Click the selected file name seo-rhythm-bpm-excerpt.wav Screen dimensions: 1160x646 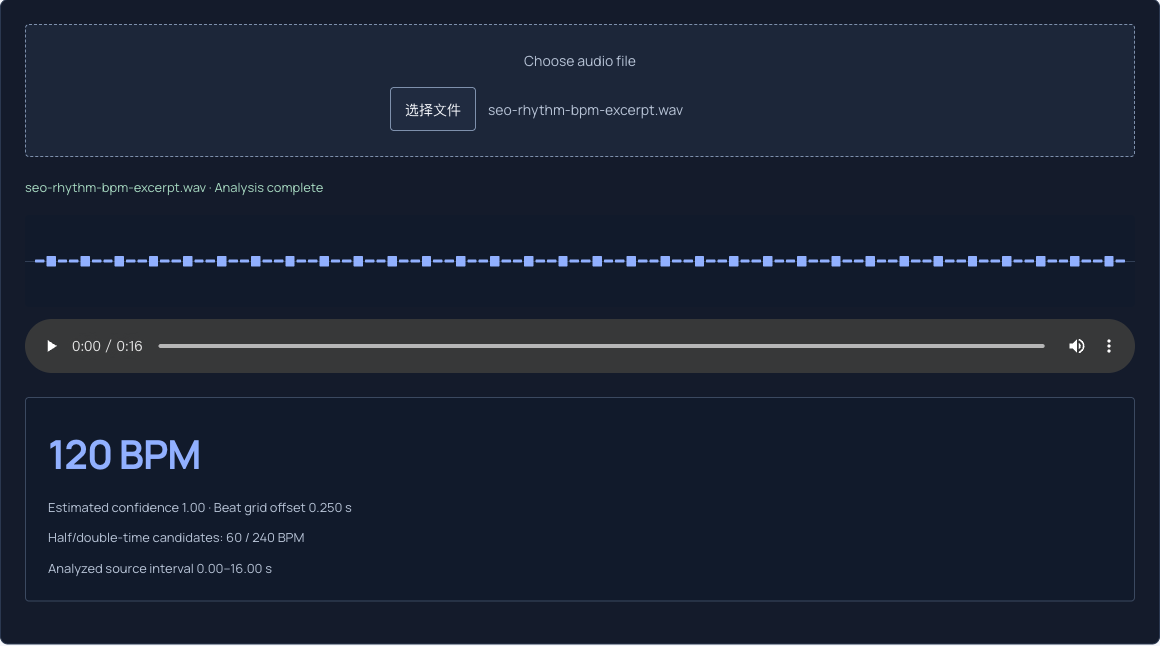click(585, 110)
